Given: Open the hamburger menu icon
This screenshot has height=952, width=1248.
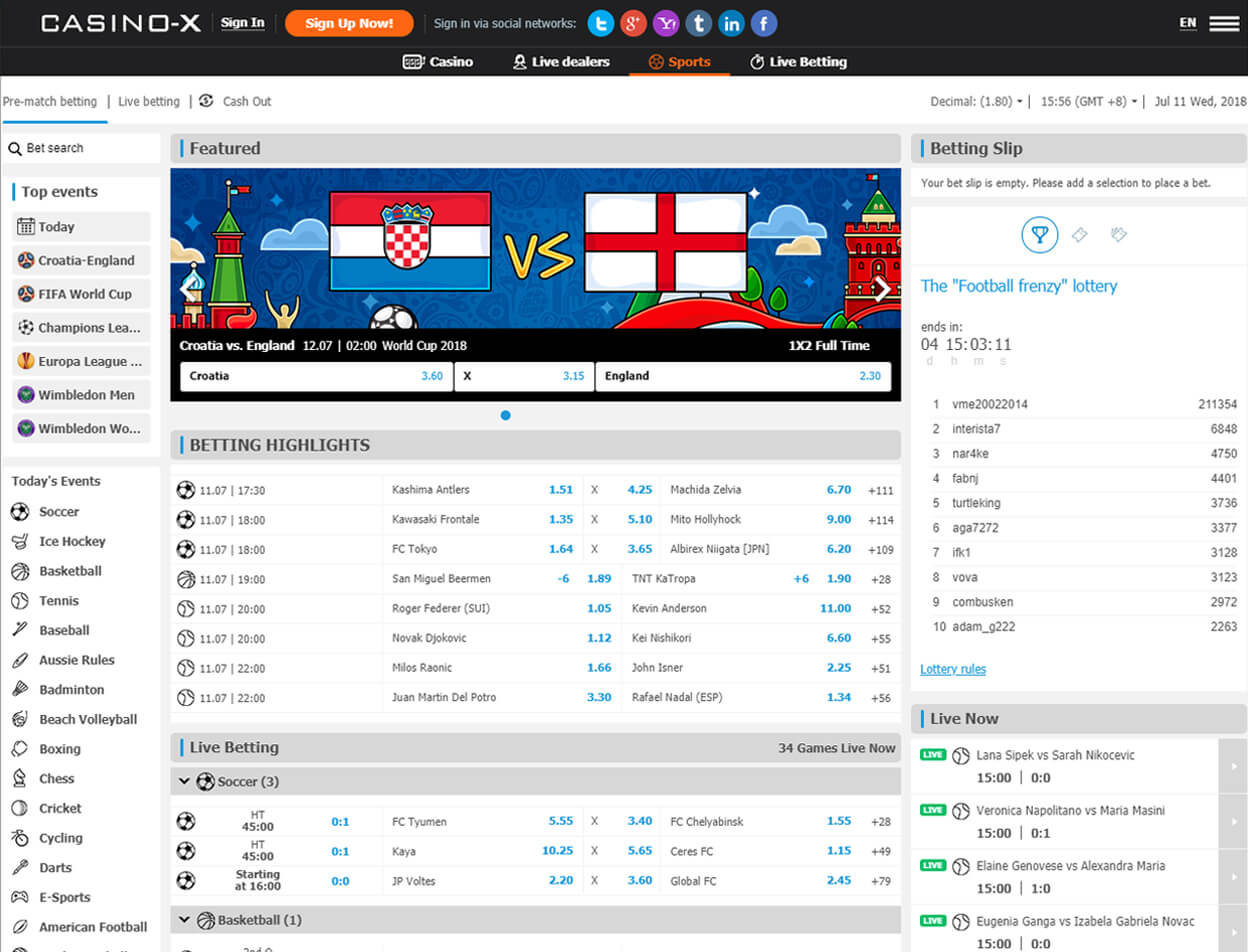Looking at the screenshot, I should tap(1224, 23).
